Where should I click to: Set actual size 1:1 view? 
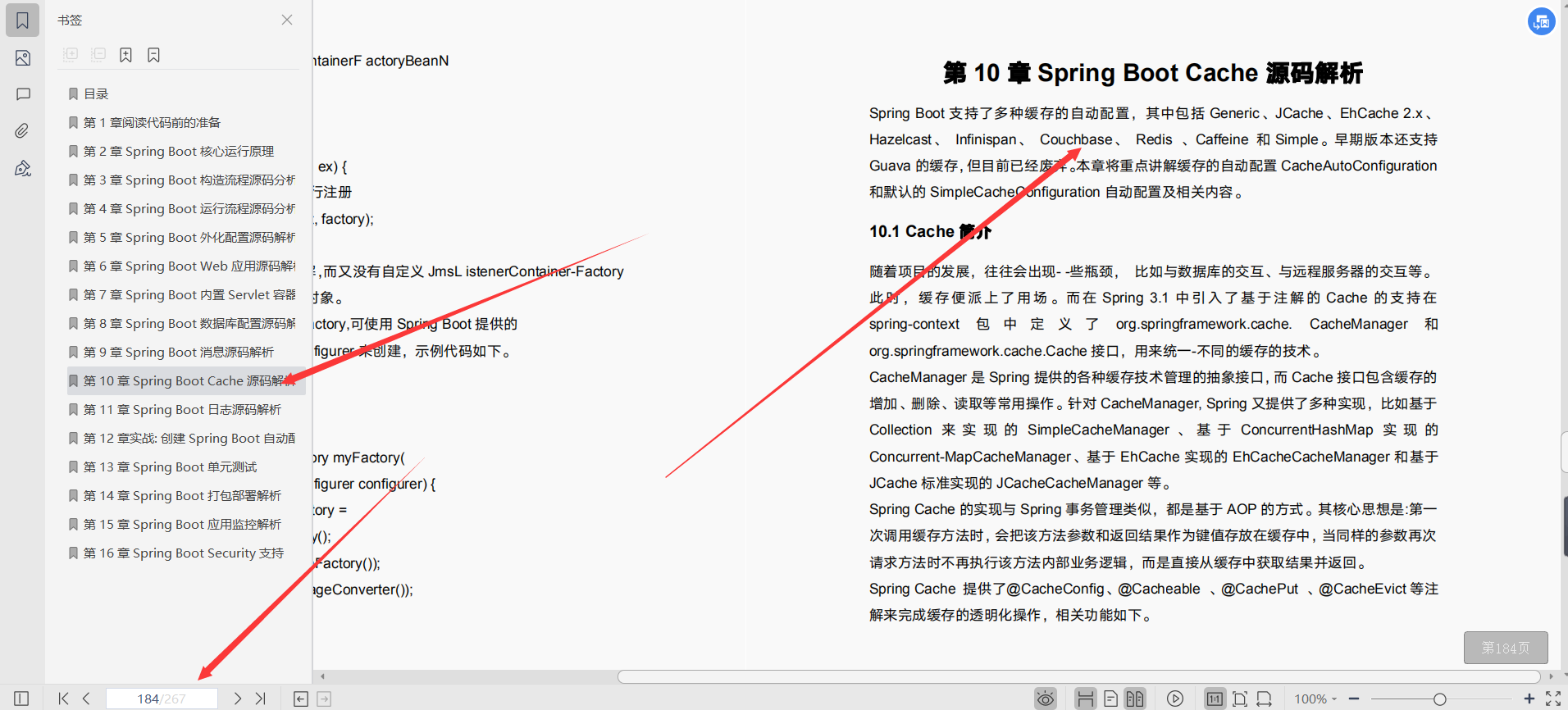(x=1215, y=699)
